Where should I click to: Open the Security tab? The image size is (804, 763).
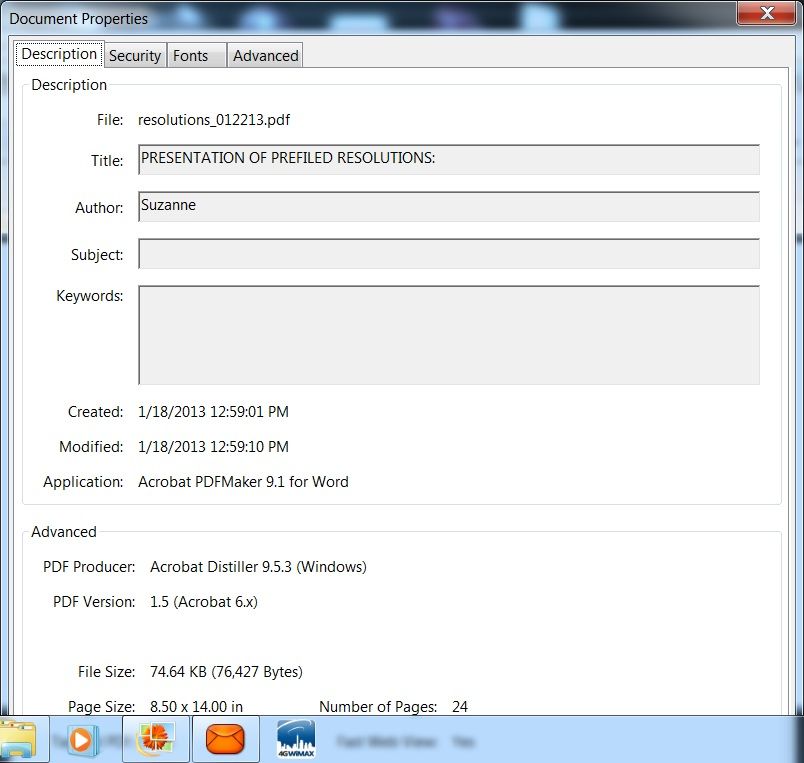135,56
